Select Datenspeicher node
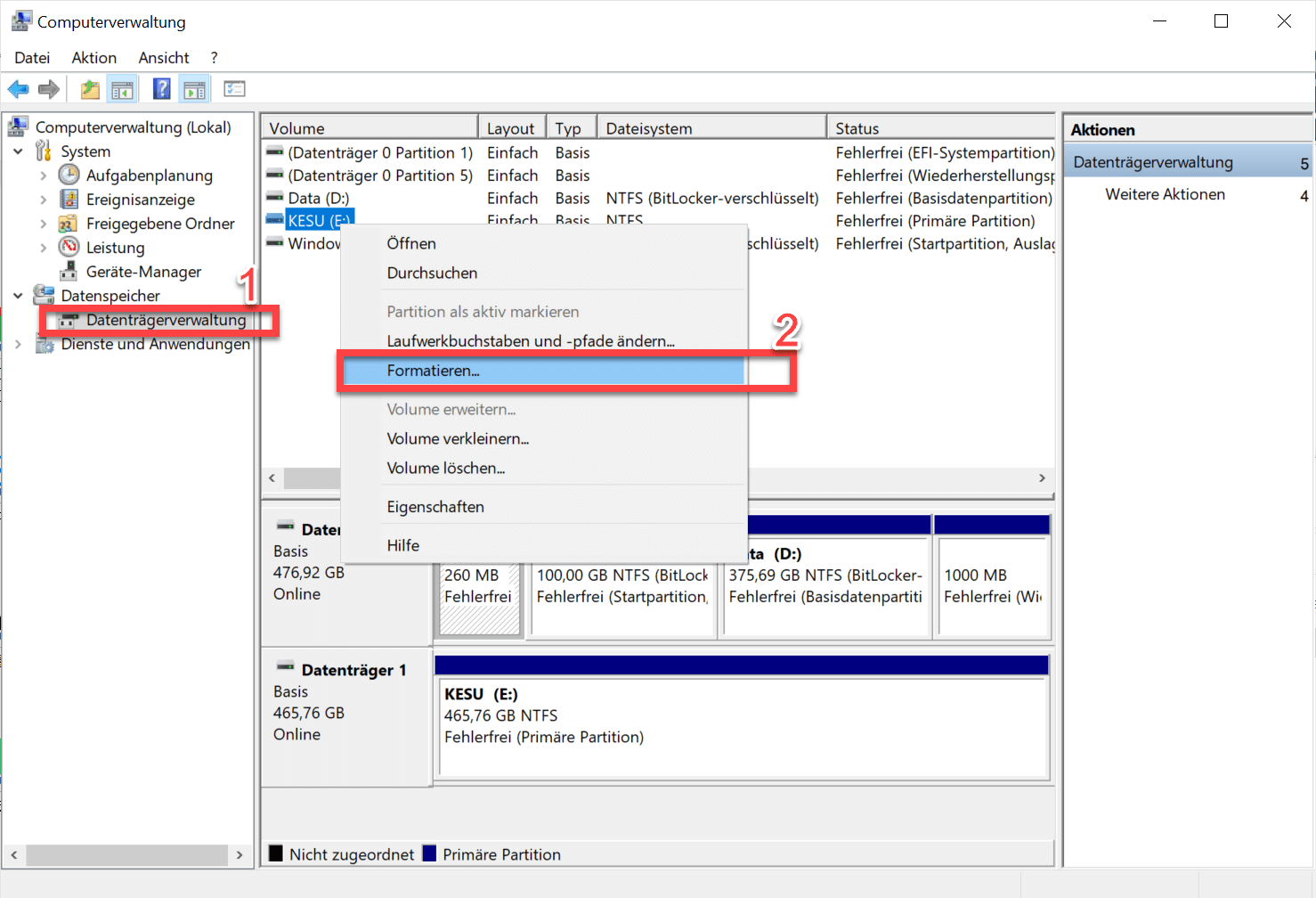The height and width of the screenshot is (898, 1316). coord(110,296)
